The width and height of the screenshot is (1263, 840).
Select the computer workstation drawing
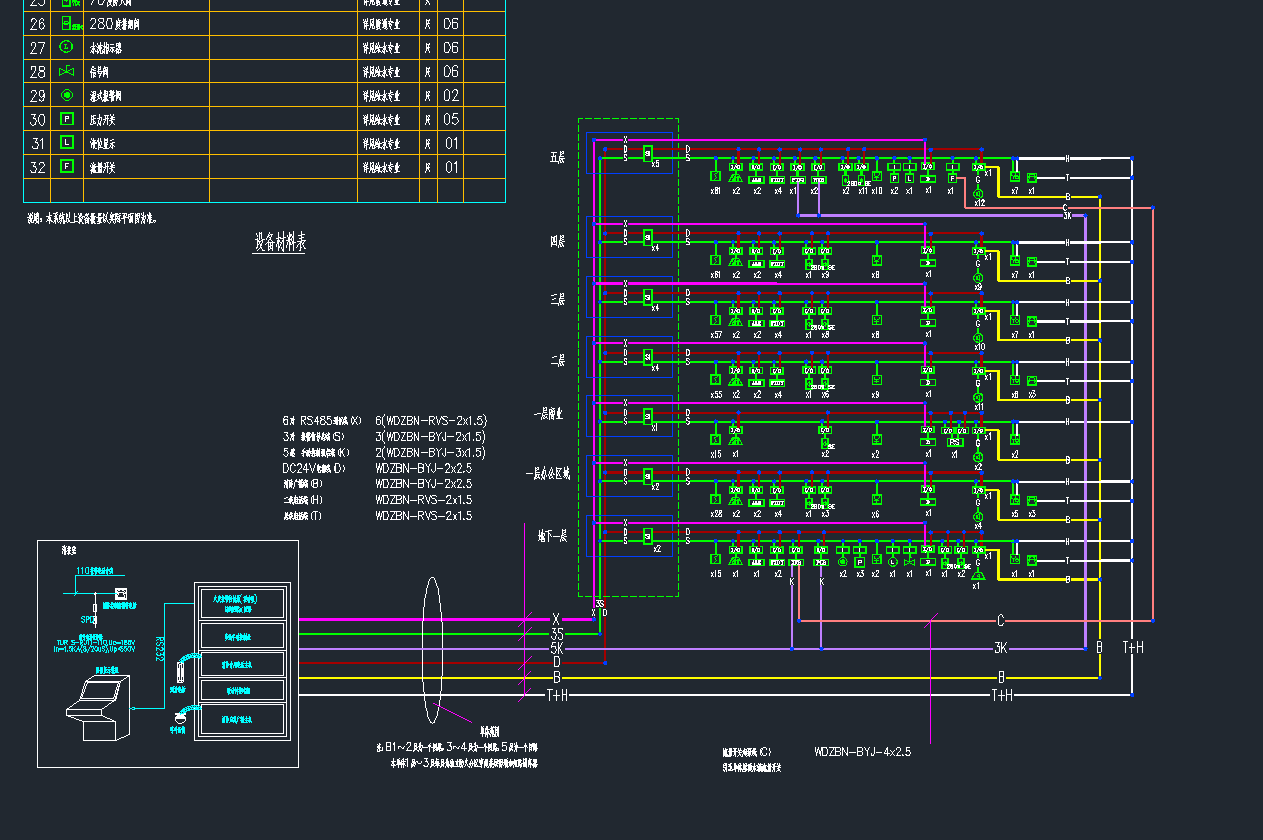point(98,709)
